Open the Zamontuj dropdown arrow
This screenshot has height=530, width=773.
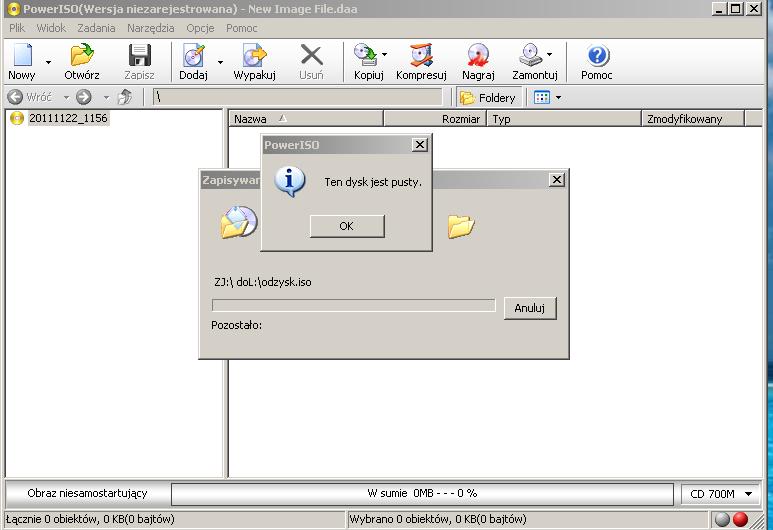pos(550,54)
